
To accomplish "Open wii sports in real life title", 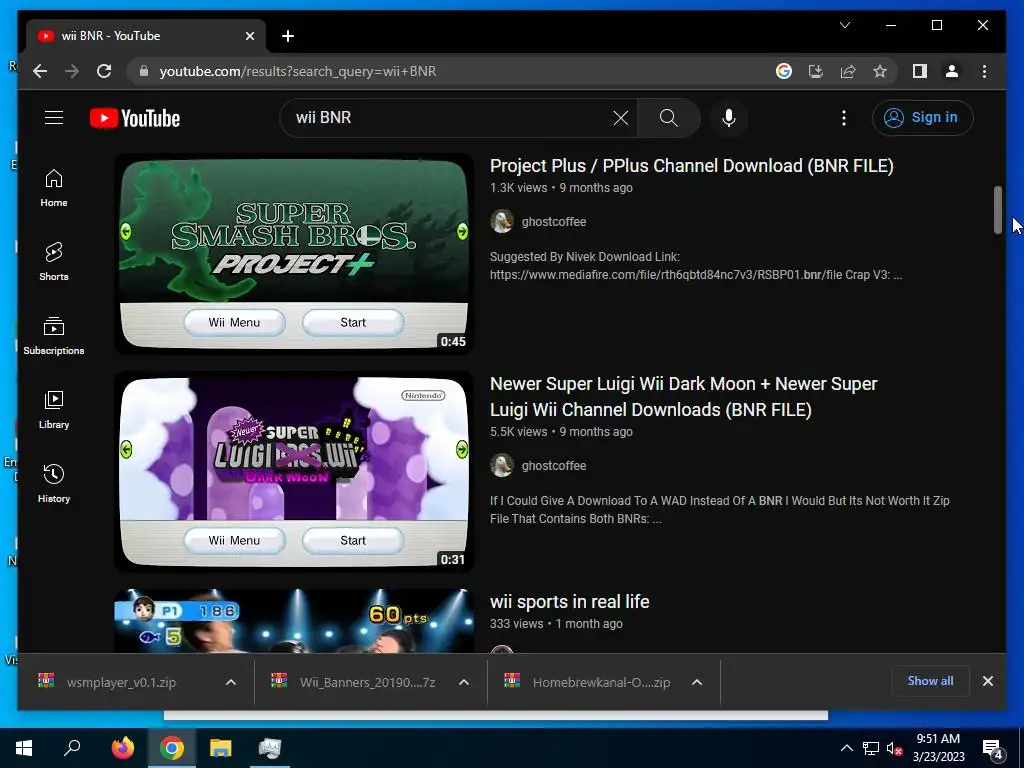I will coord(569,601).
